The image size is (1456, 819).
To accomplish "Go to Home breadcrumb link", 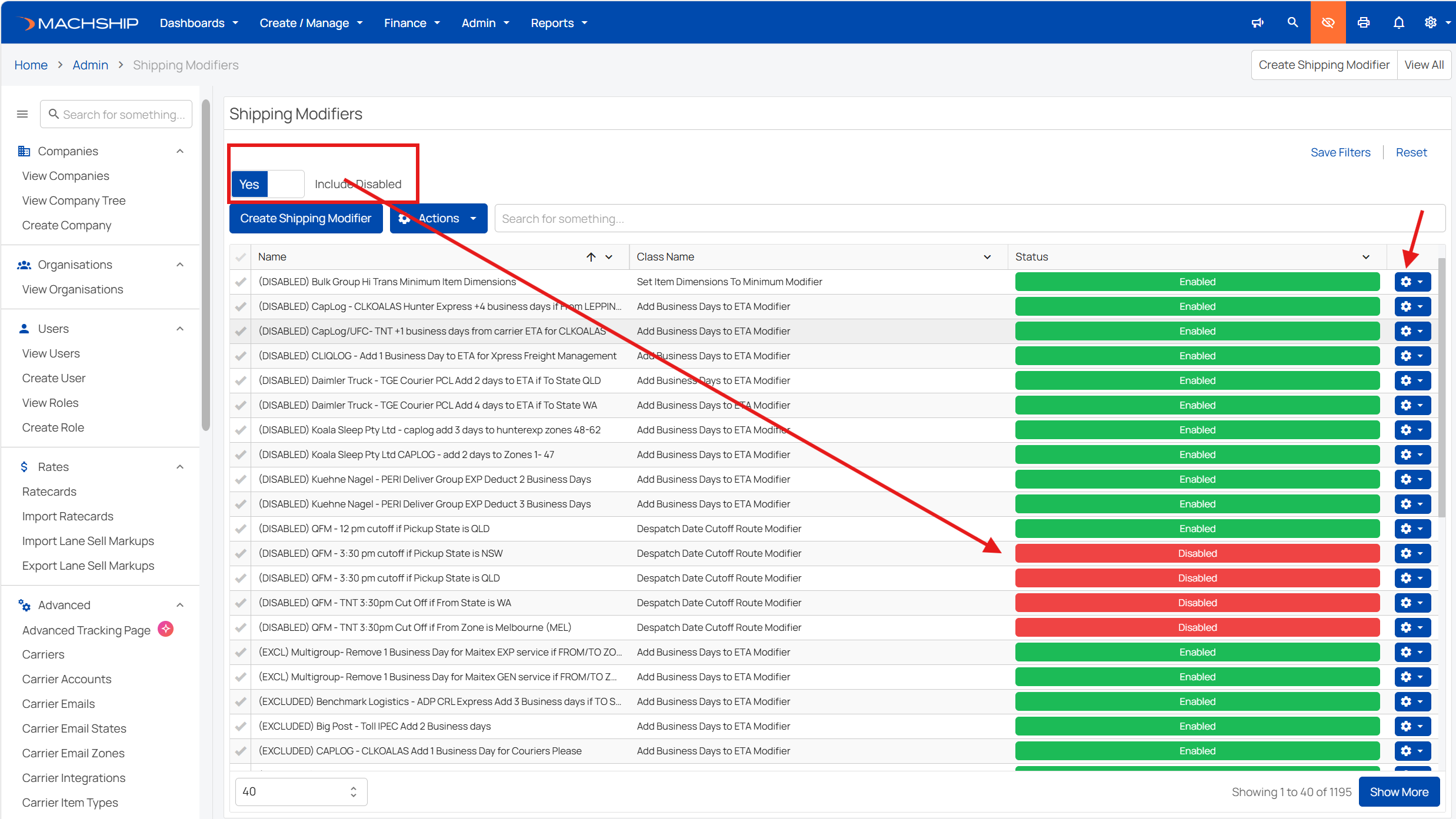I will tap(31, 65).
